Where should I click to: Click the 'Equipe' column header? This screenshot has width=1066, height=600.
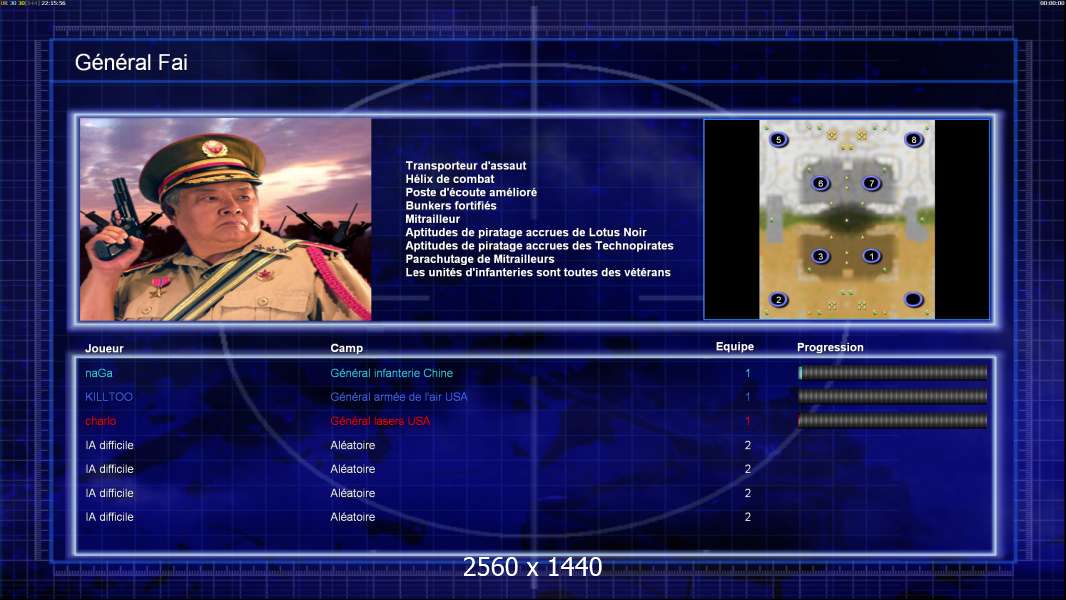tap(735, 347)
